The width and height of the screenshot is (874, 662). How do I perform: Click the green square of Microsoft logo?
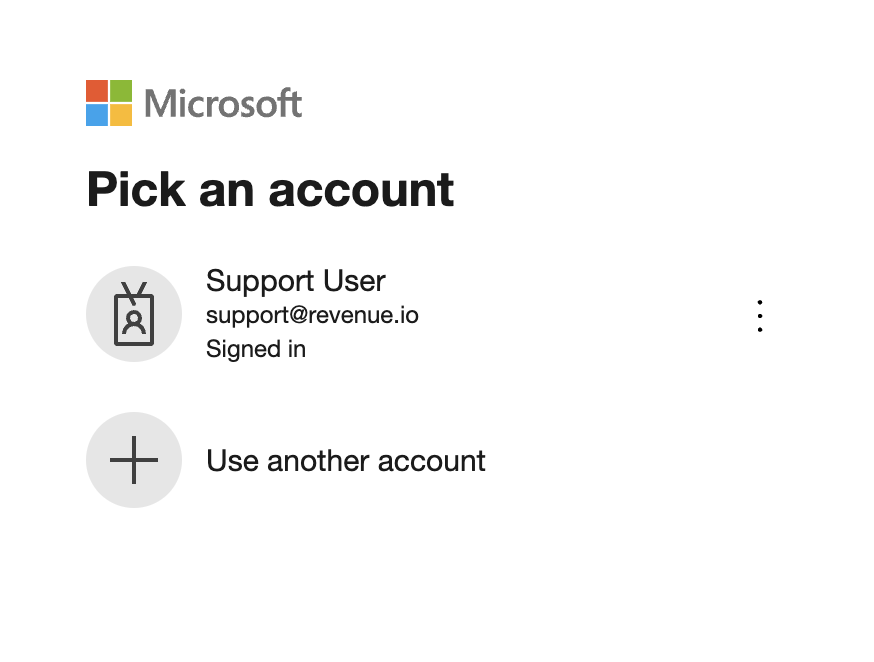click(121, 91)
